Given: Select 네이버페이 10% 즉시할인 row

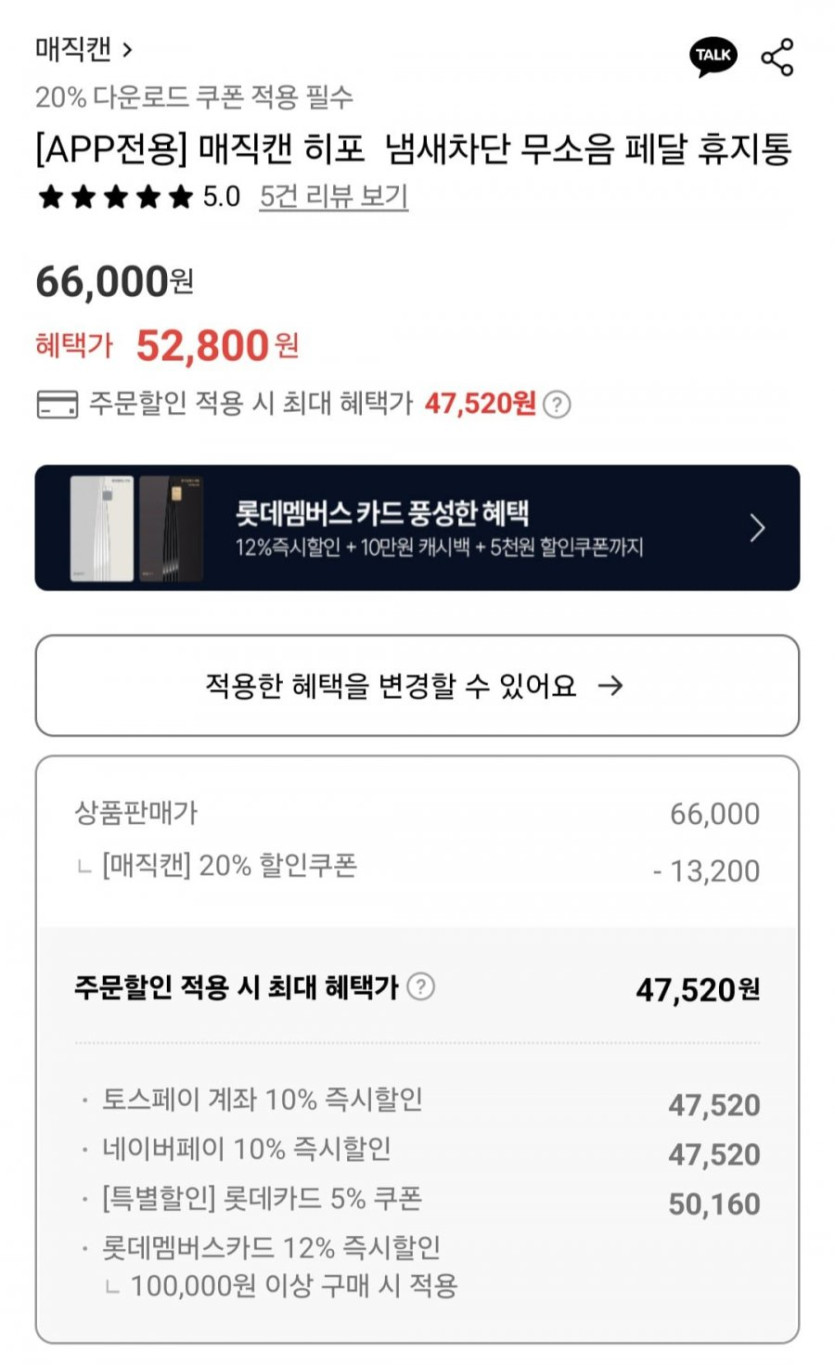Looking at the screenshot, I should [246, 1149].
